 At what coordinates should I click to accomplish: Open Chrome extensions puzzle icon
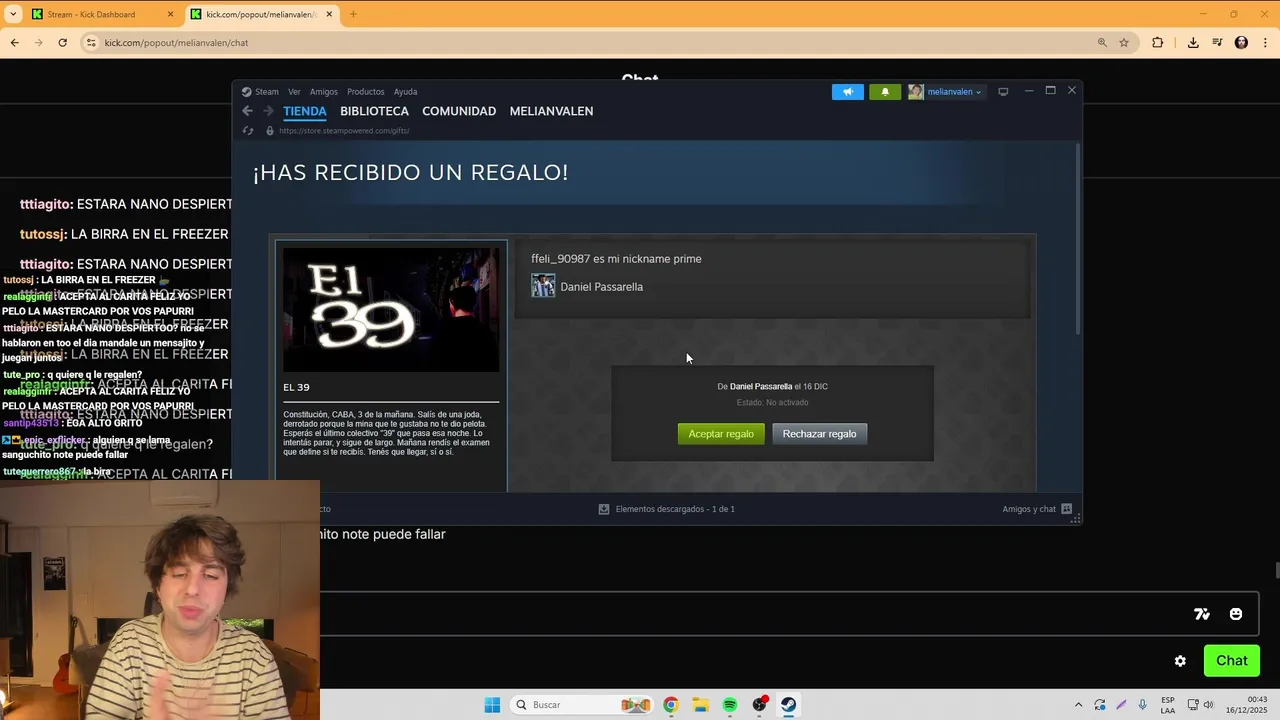1158,43
